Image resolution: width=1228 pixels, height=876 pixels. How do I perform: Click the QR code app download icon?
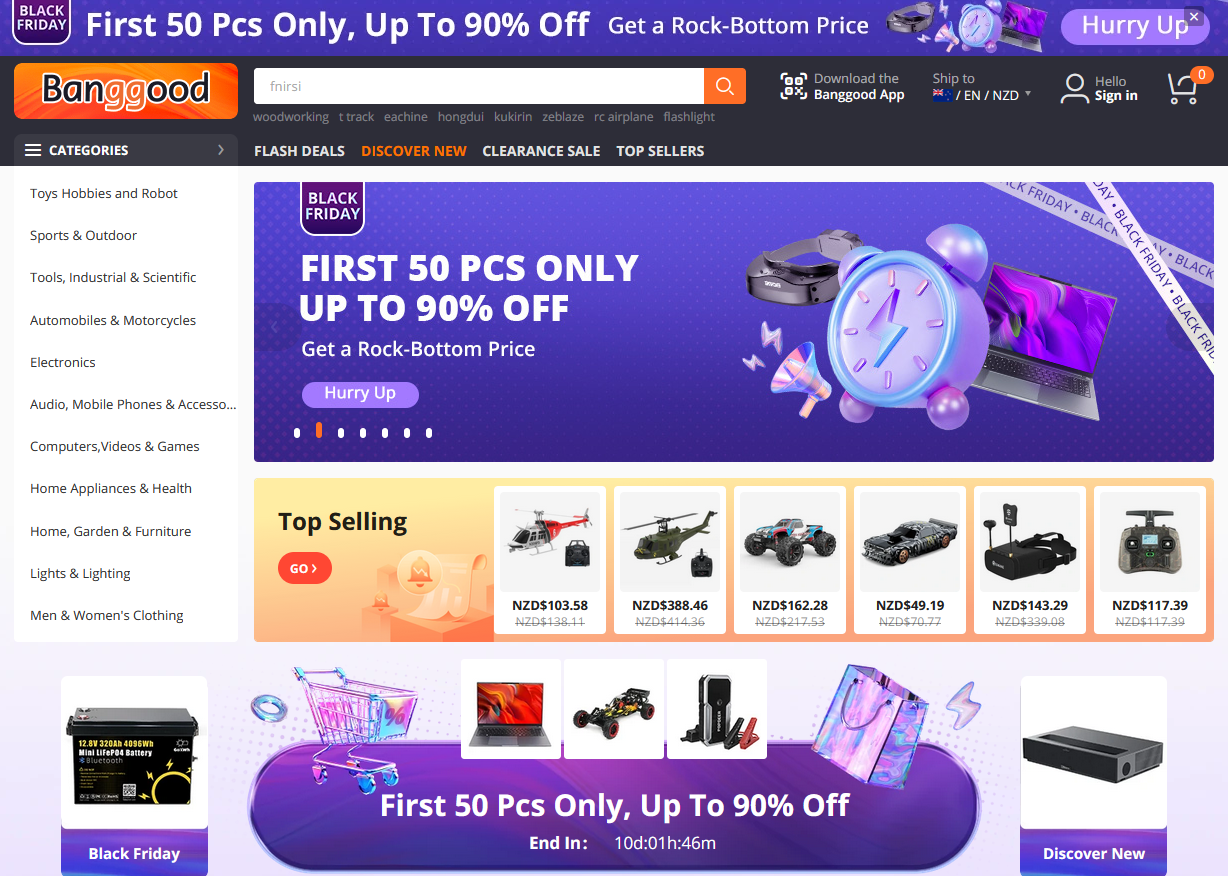click(794, 87)
